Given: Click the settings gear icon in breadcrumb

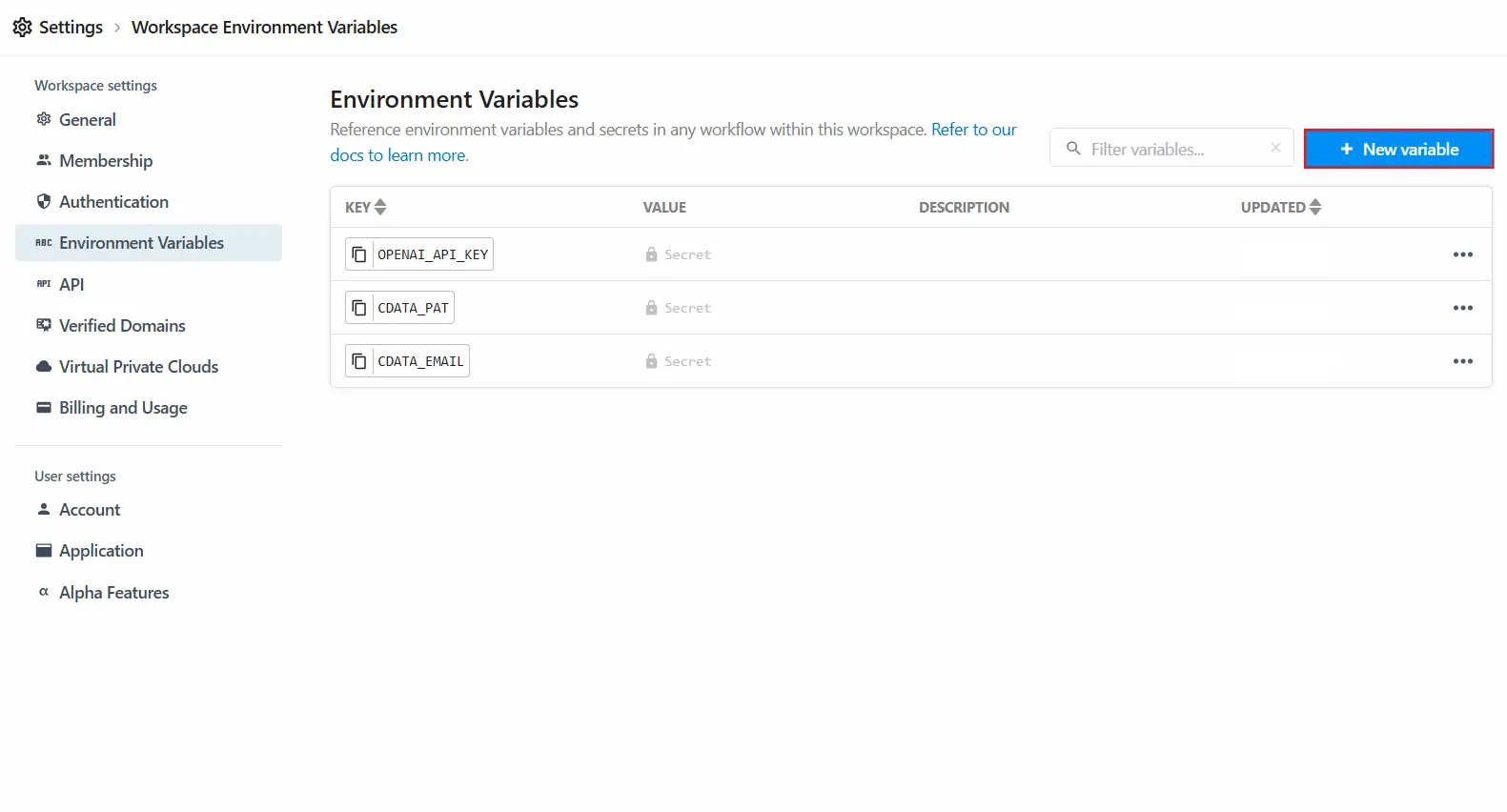Looking at the screenshot, I should [x=23, y=28].
